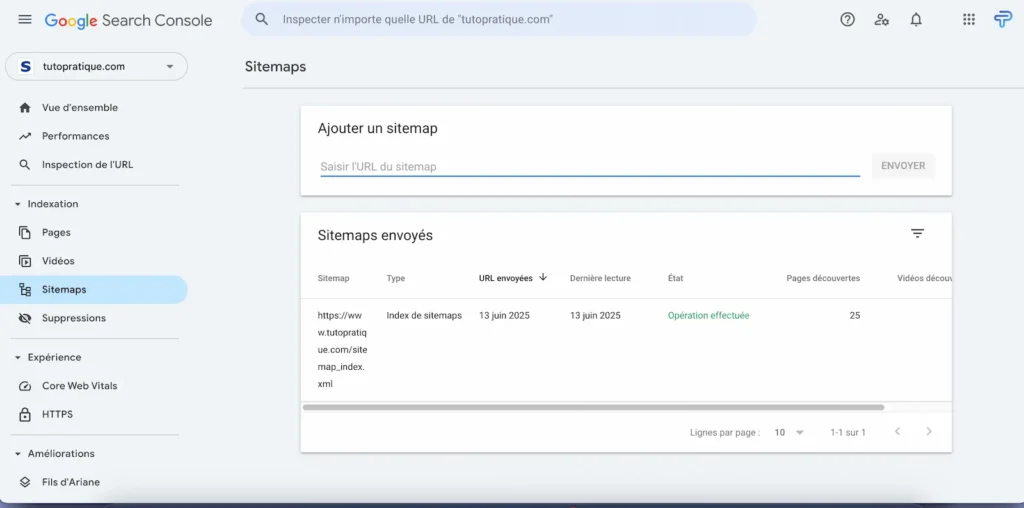Click the Pages documents icon
The image size is (1024, 508).
[25, 232]
